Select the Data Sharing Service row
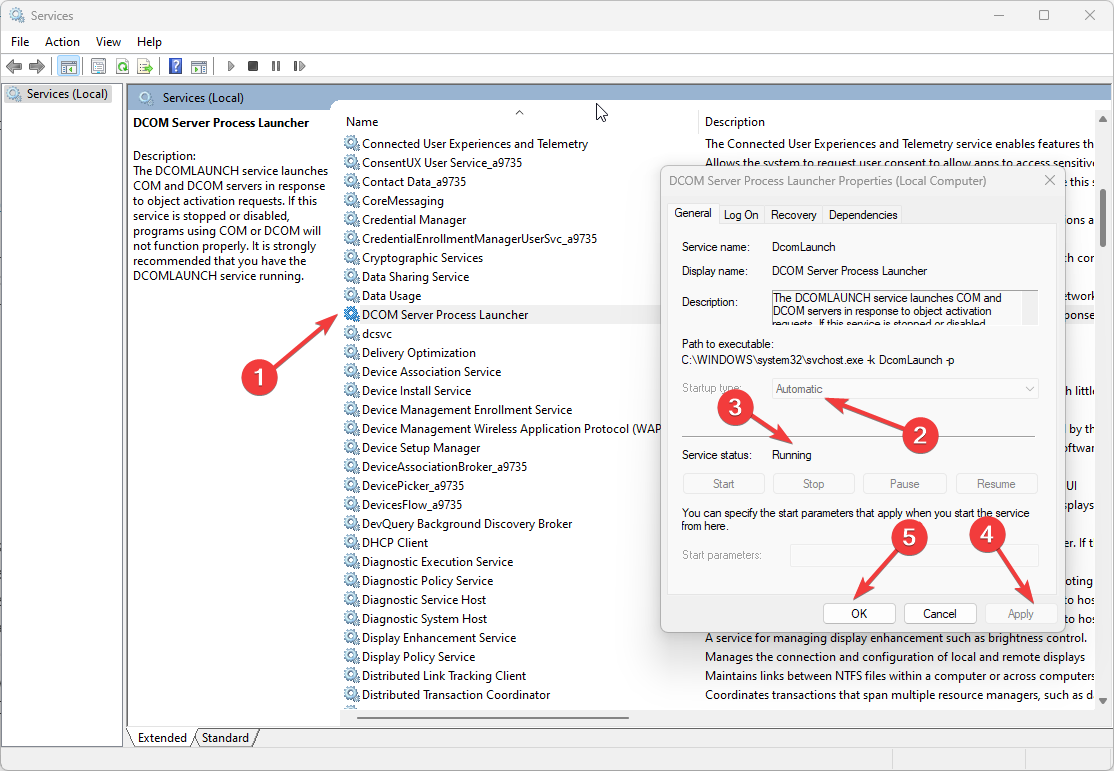This screenshot has height=771, width=1114. pyautogui.click(x=415, y=276)
